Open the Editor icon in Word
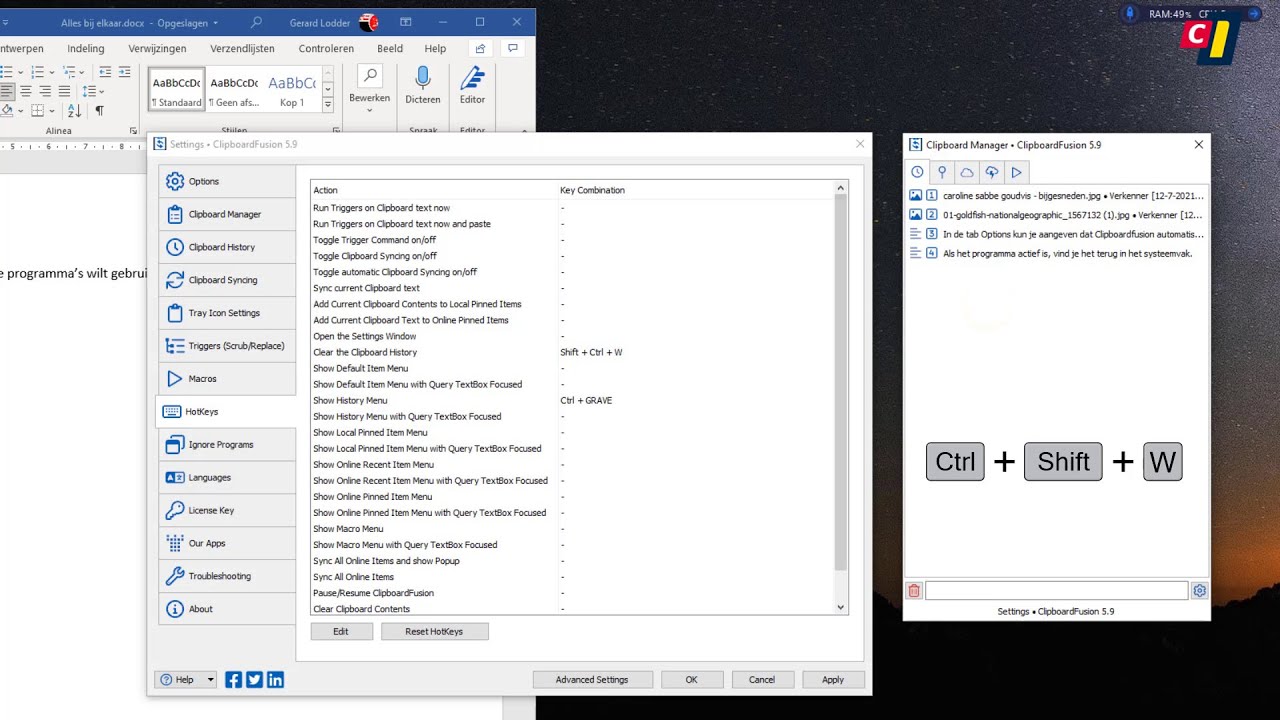This screenshot has width=1280, height=720. click(472, 78)
